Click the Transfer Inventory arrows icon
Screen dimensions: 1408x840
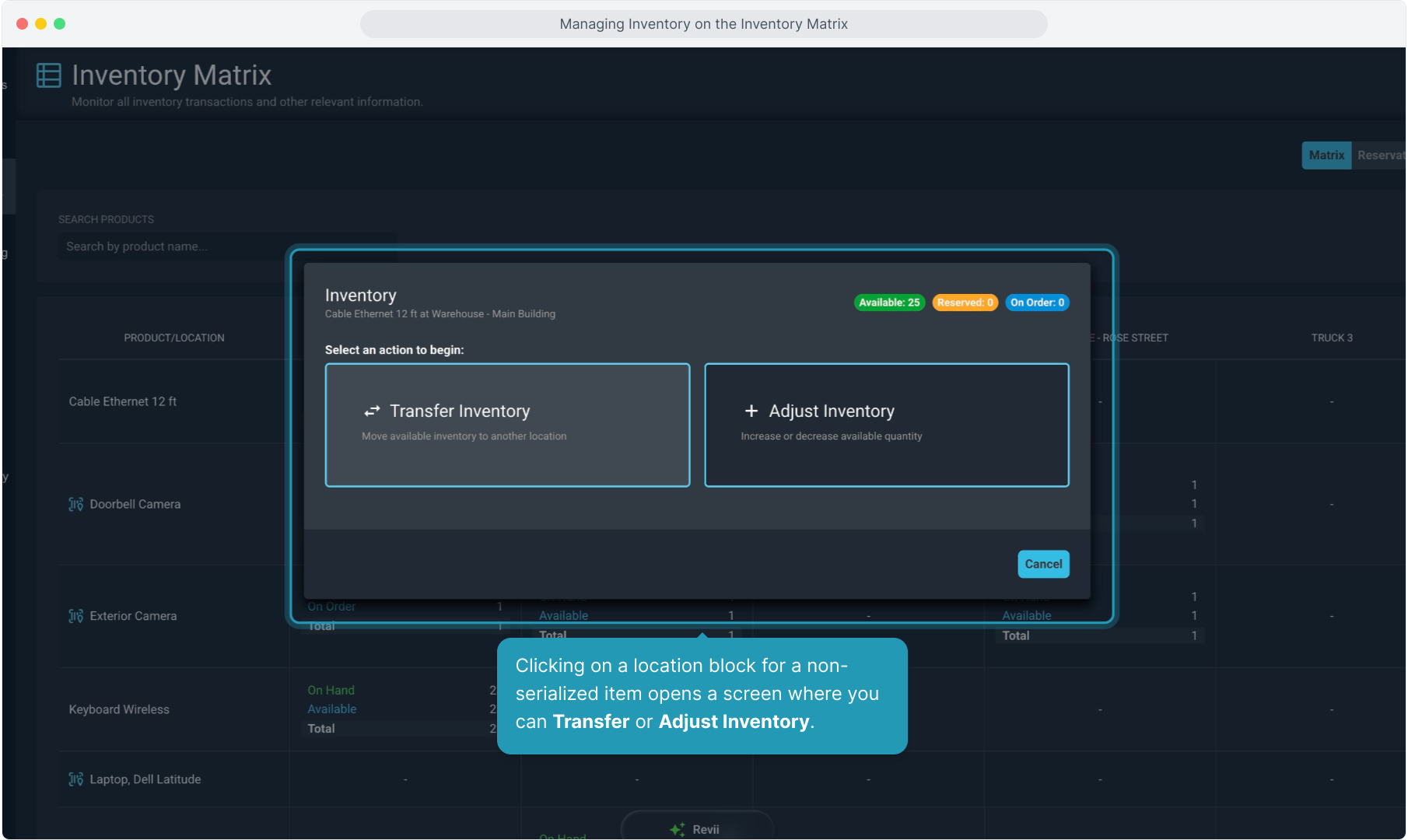373,411
